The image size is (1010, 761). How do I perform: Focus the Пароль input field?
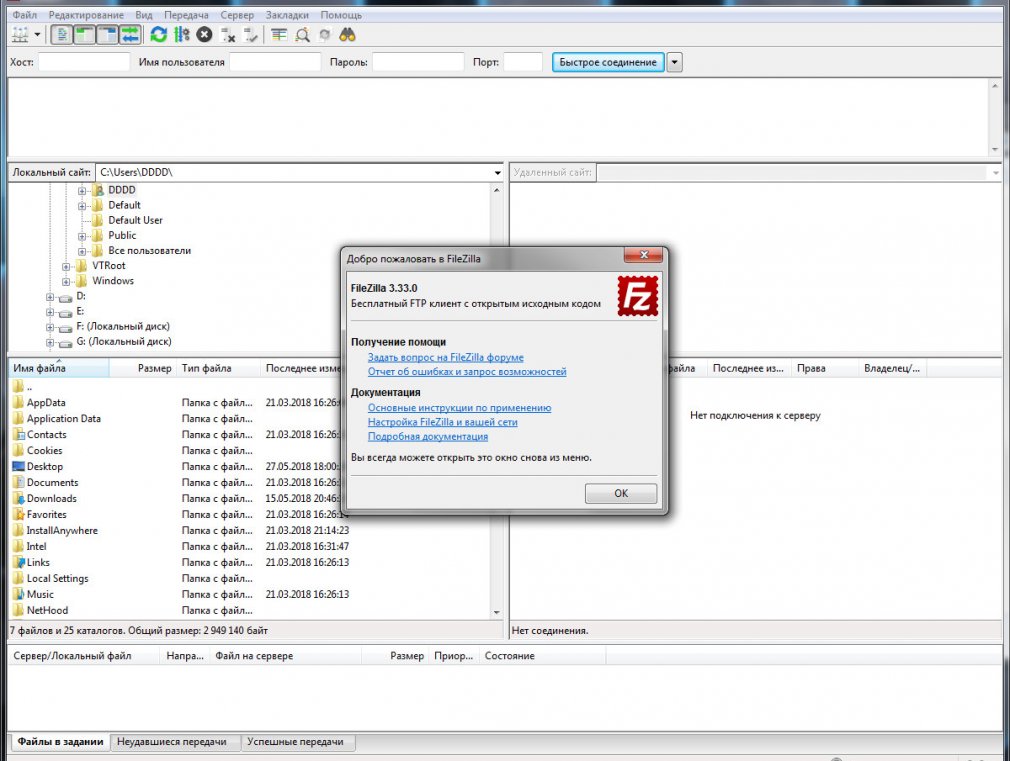pyautogui.click(x=418, y=62)
